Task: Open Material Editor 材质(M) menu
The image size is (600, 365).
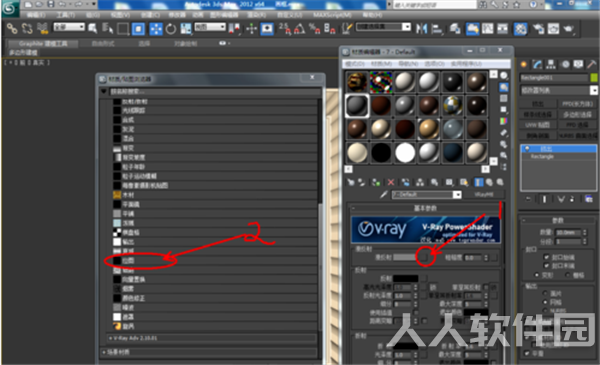Action: tap(381, 64)
